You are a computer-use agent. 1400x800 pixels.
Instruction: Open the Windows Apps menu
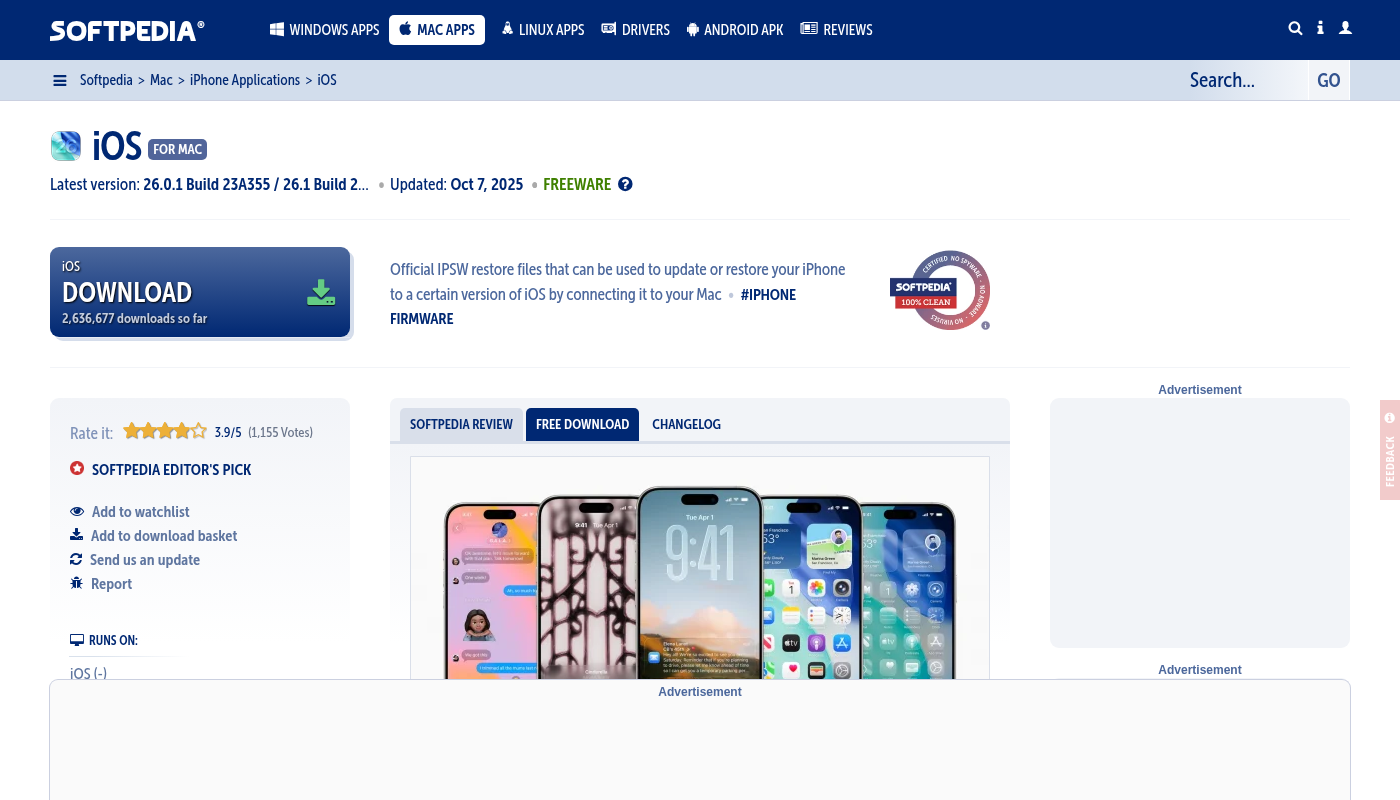(x=324, y=30)
